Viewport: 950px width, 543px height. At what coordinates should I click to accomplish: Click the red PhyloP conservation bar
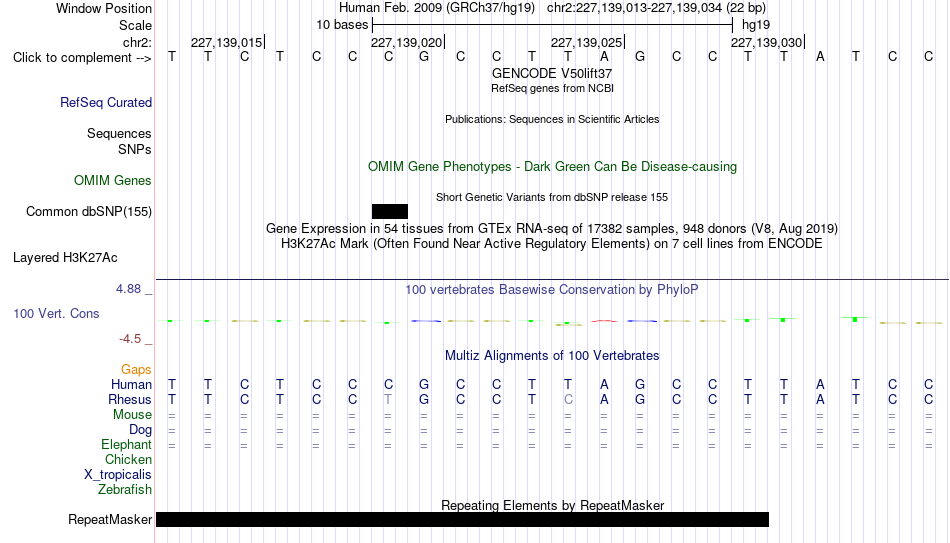(x=604, y=321)
